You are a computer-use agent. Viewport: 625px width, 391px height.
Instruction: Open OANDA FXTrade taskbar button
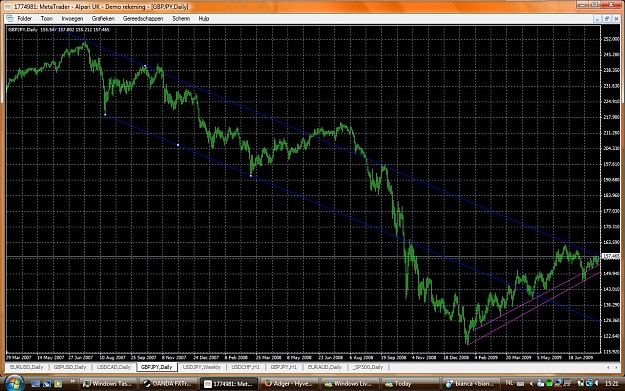(168, 383)
